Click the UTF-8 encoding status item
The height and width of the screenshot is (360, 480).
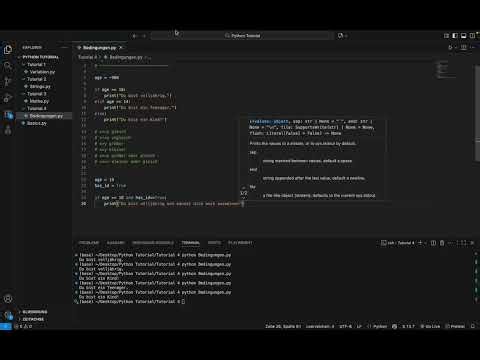pyautogui.click(x=345, y=326)
